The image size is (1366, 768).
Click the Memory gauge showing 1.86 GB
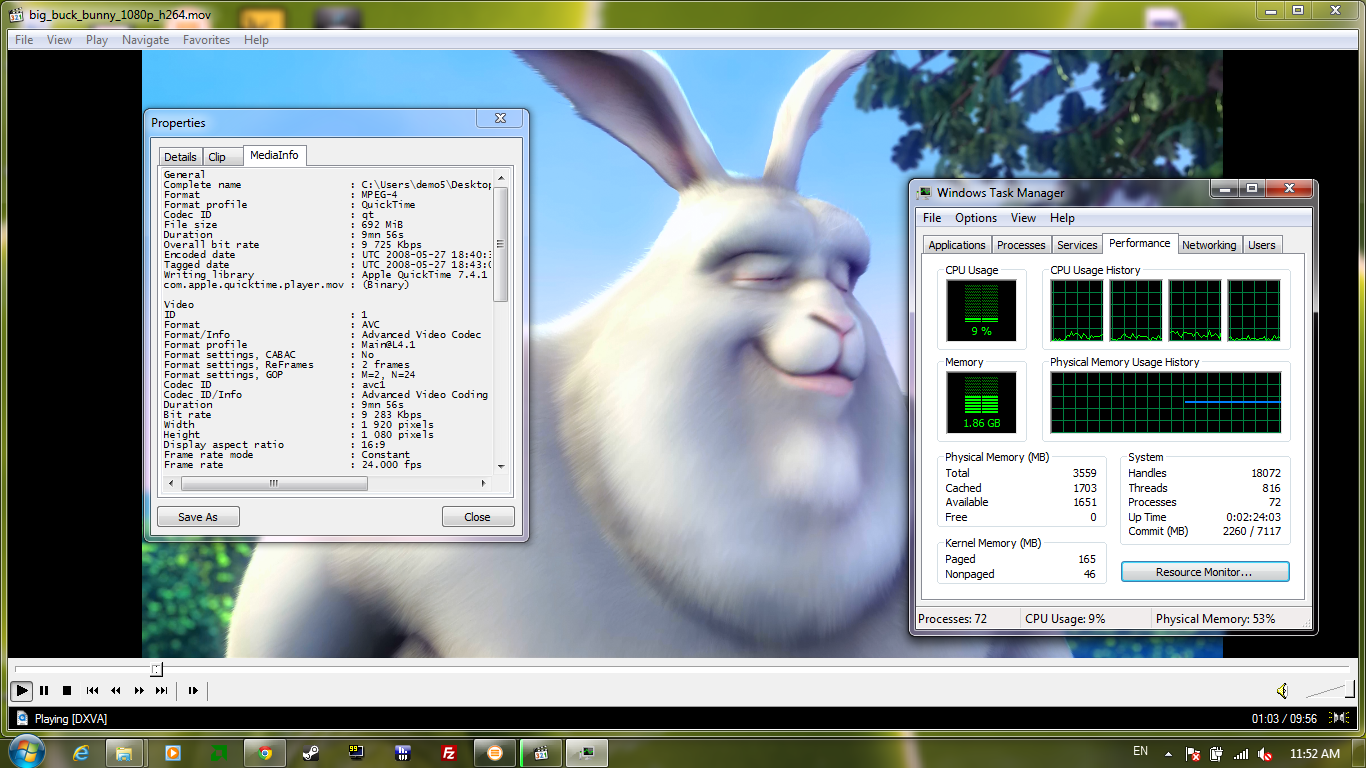[x=981, y=402]
